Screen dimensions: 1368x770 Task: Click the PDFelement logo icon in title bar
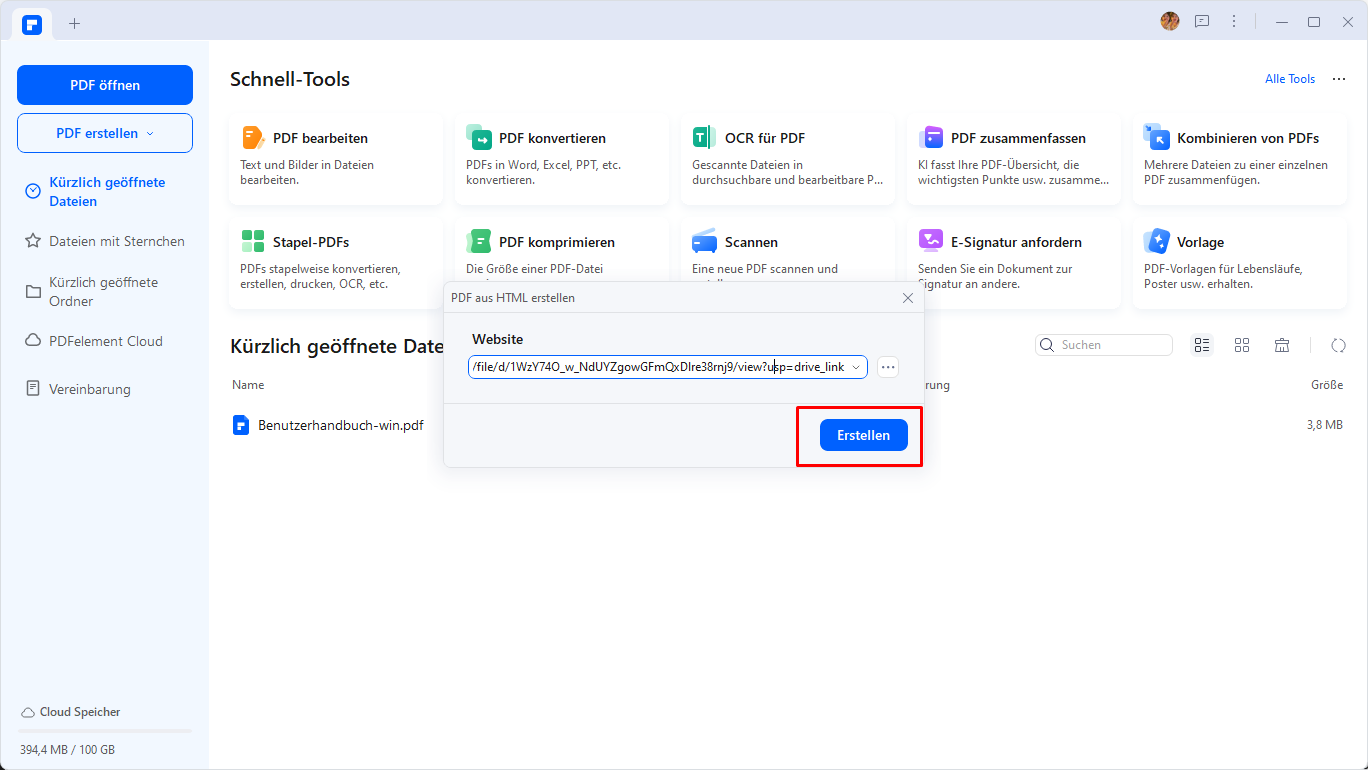(32, 23)
